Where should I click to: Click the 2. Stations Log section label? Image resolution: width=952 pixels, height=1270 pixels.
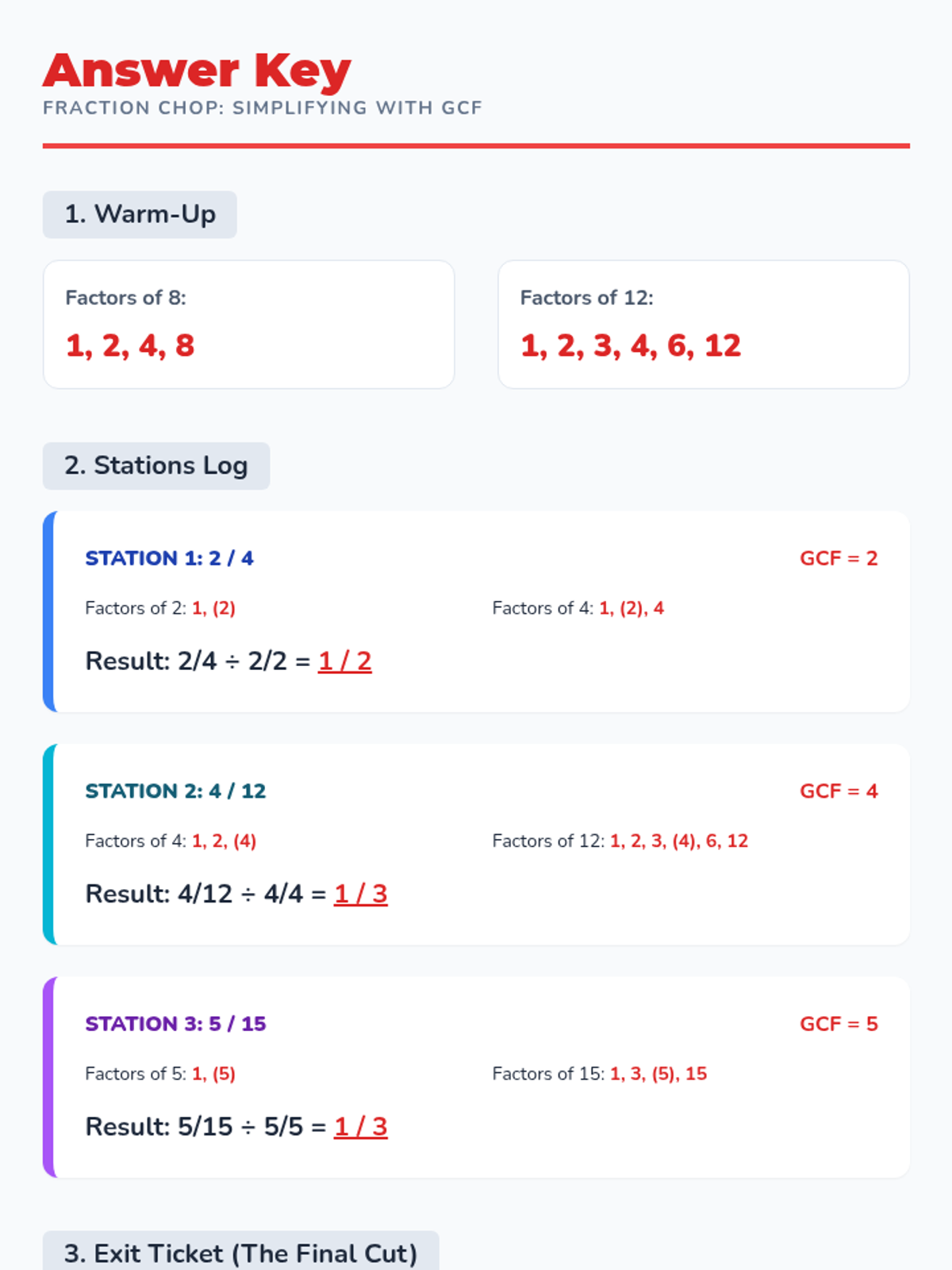tap(156, 466)
